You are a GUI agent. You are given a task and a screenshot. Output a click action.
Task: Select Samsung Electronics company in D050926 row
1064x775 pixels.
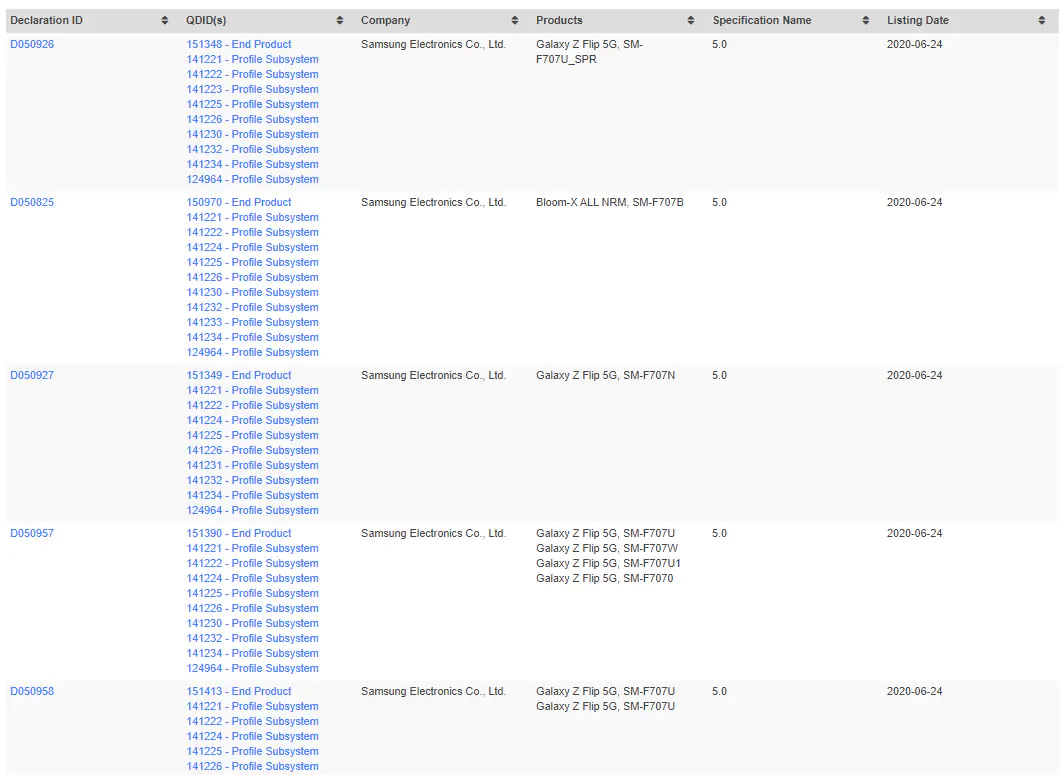coord(434,44)
